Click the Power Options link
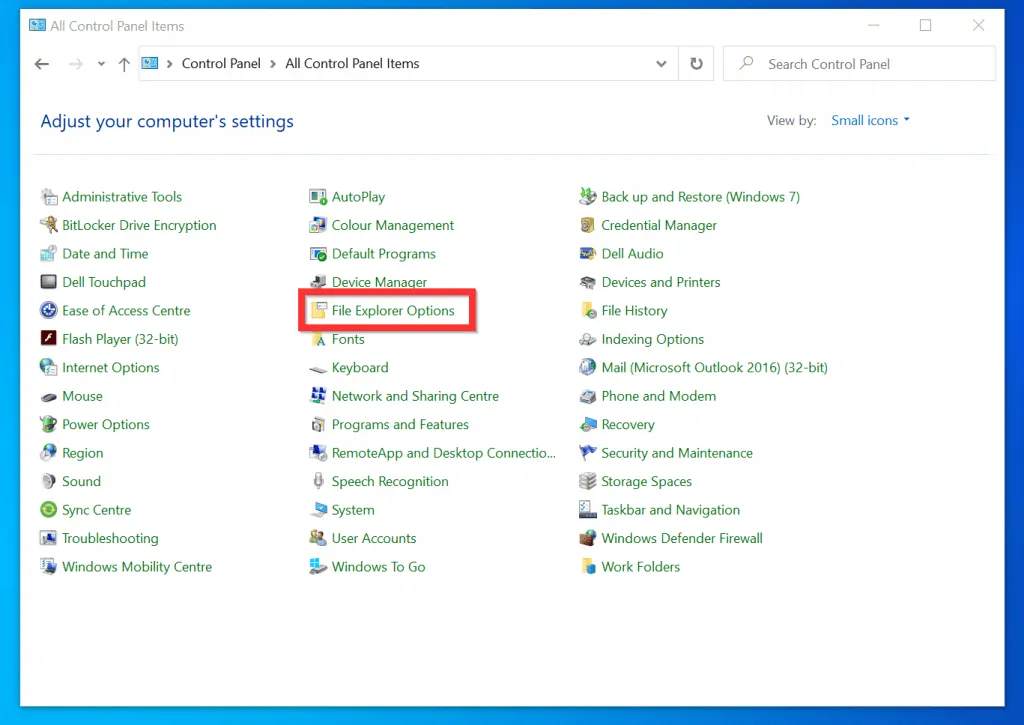This screenshot has height=725, width=1024. (x=106, y=424)
